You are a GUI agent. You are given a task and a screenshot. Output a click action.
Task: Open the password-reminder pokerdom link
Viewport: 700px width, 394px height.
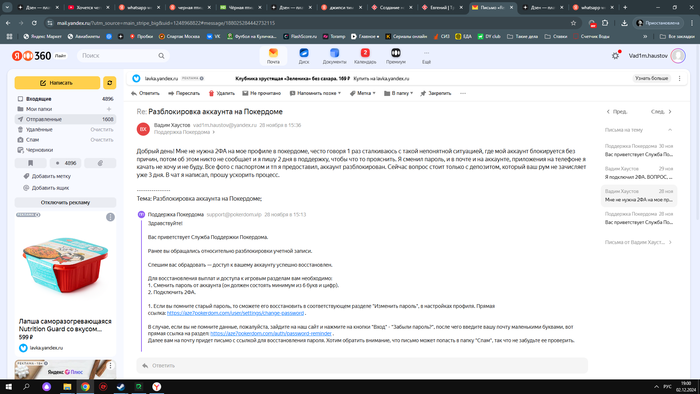pyautogui.click(x=271, y=333)
